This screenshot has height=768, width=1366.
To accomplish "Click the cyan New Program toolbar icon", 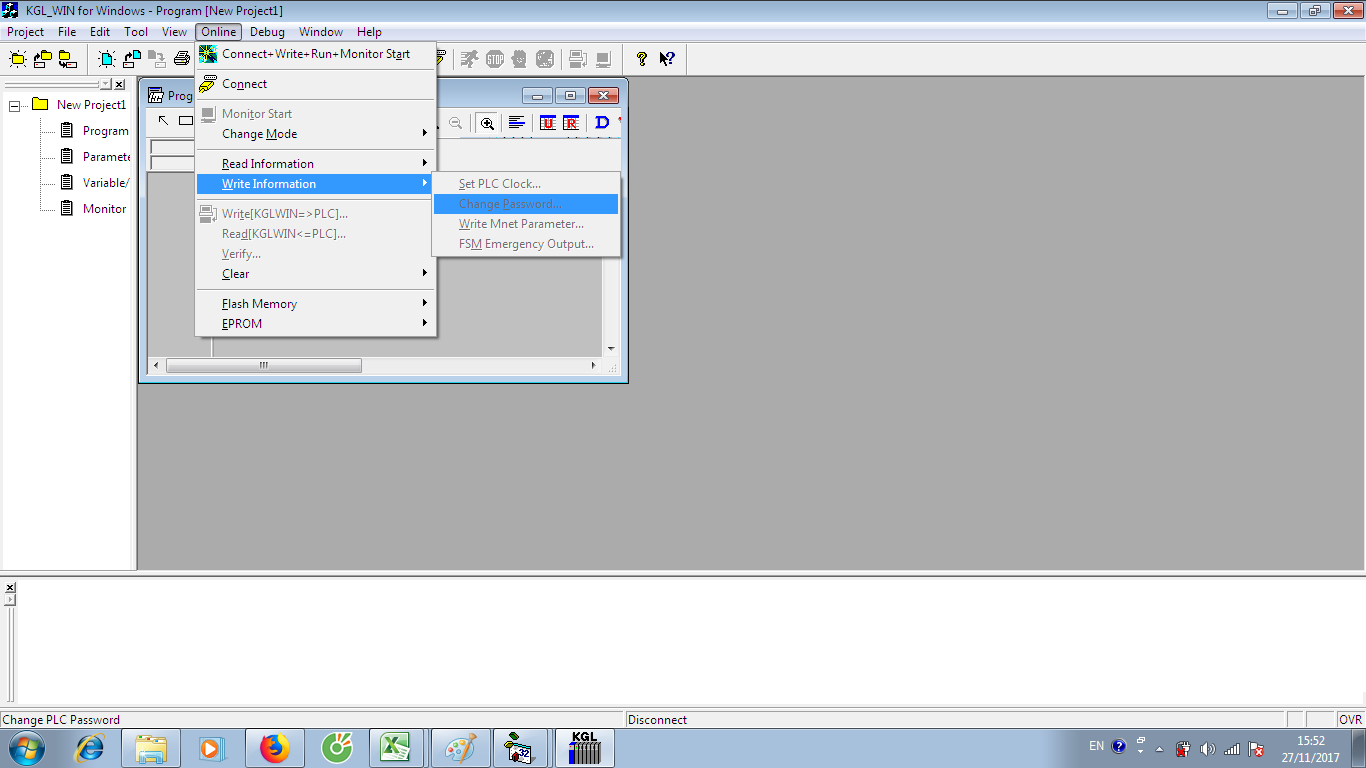I will (107, 59).
